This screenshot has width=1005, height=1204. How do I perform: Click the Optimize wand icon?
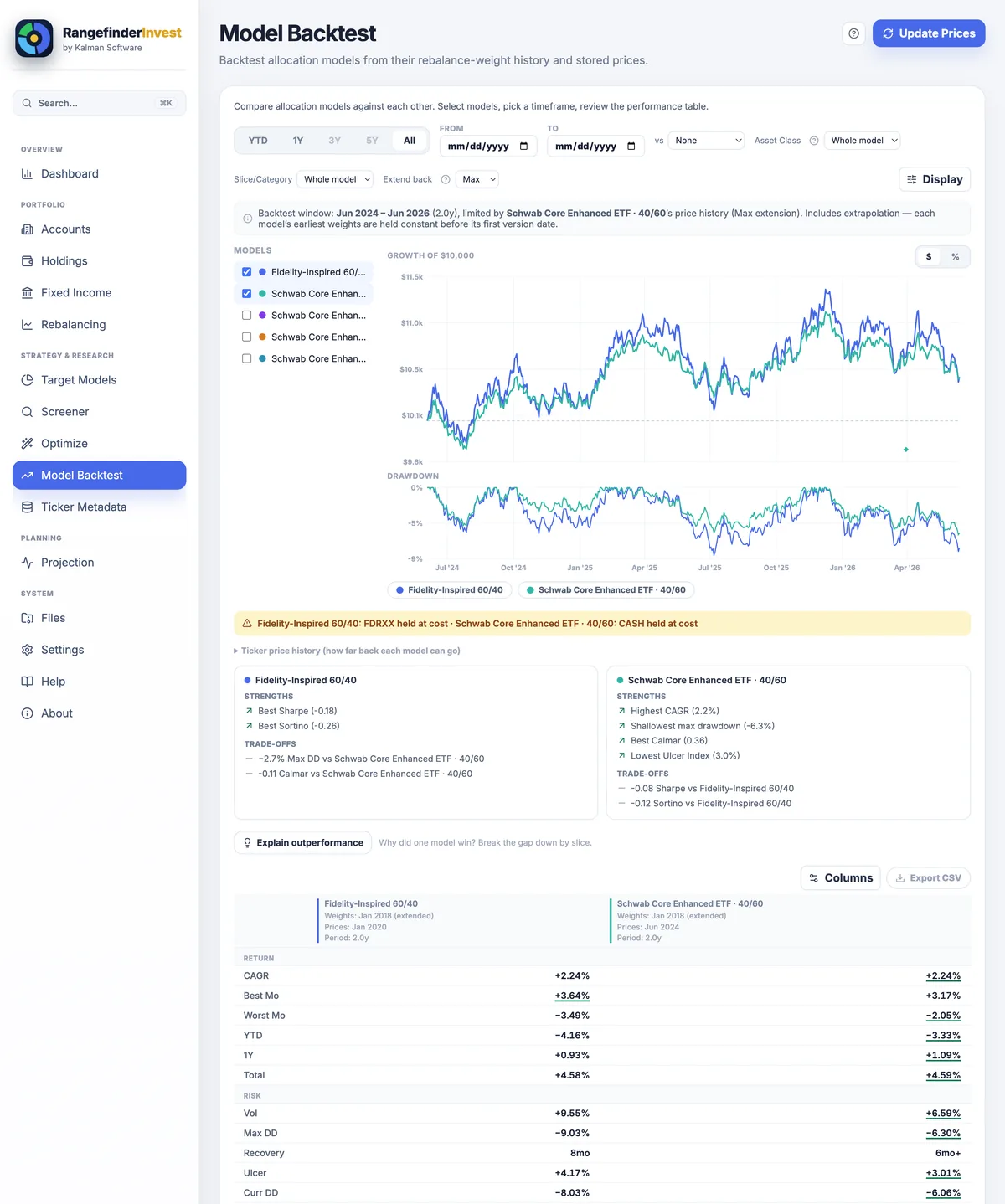pos(27,444)
